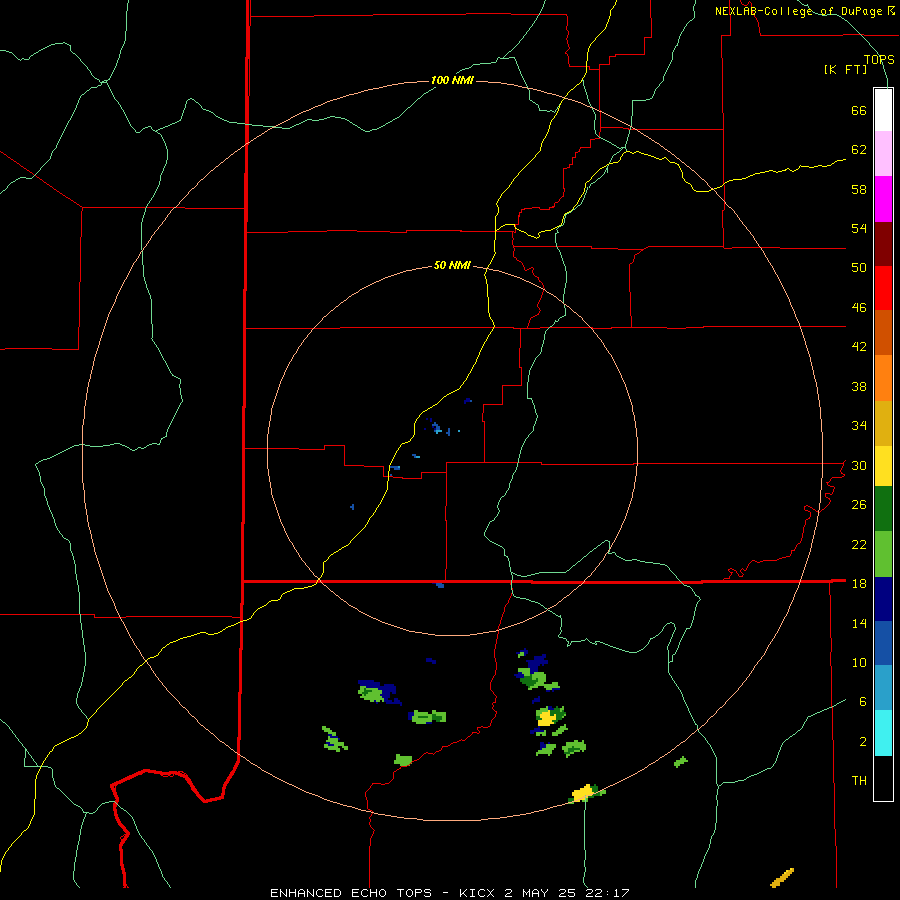The height and width of the screenshot is (900, 900).
Task: Click the white swatch in the tops legend
Action: pyautogui.click(x=883, y=110)
